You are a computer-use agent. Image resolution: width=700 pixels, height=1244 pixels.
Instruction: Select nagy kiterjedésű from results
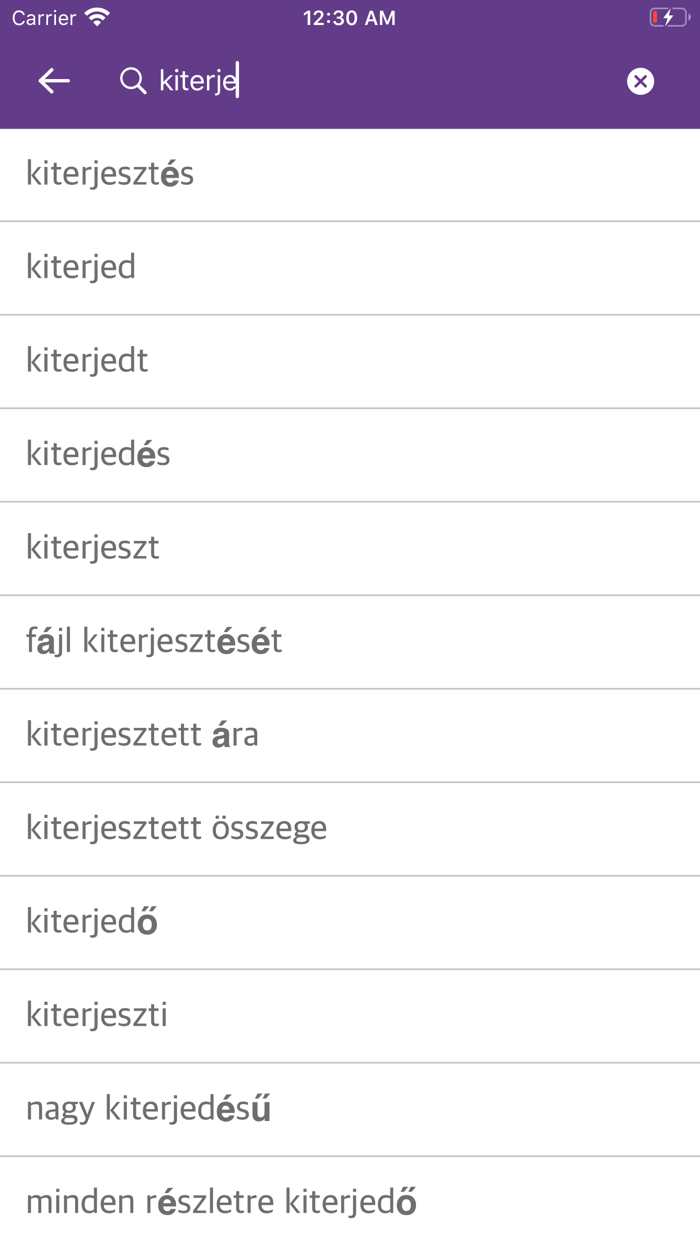(148, 1108)
